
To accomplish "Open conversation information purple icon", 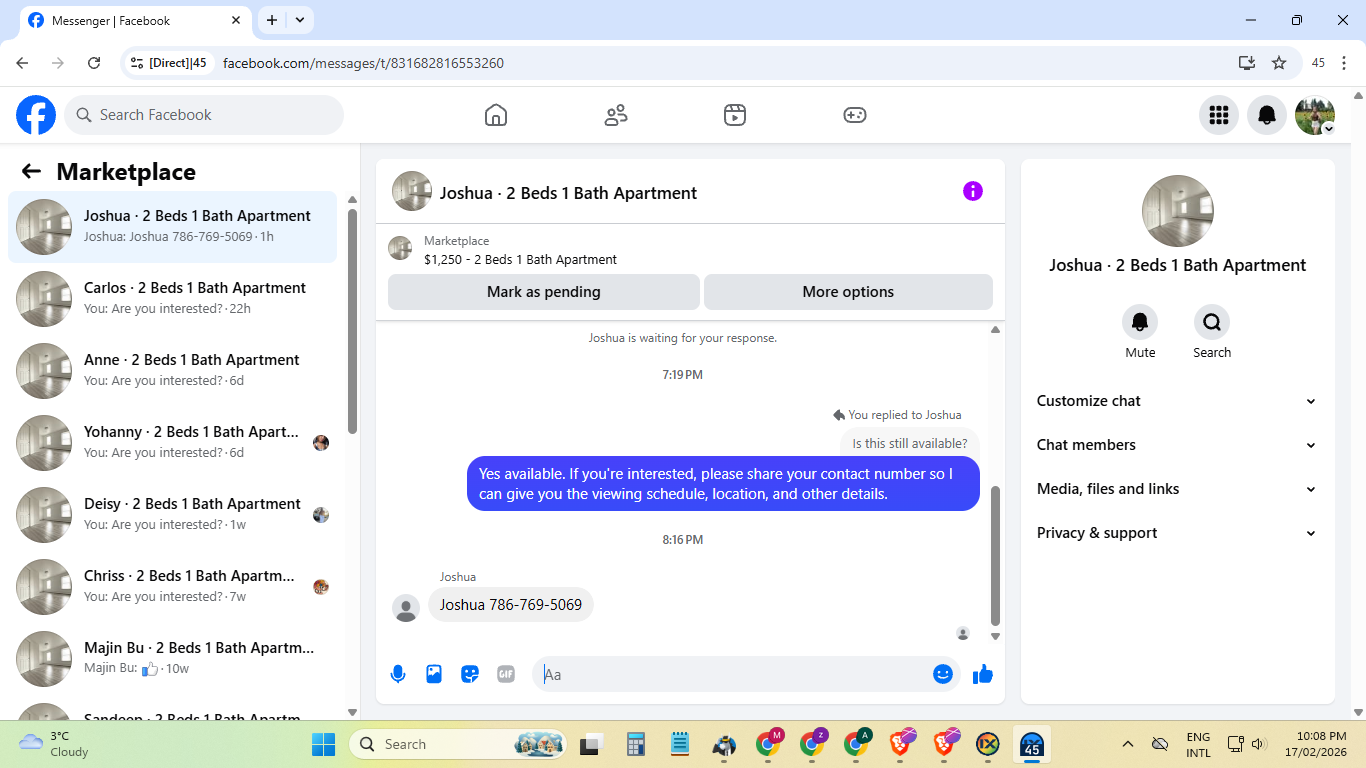I will point(973,191).
